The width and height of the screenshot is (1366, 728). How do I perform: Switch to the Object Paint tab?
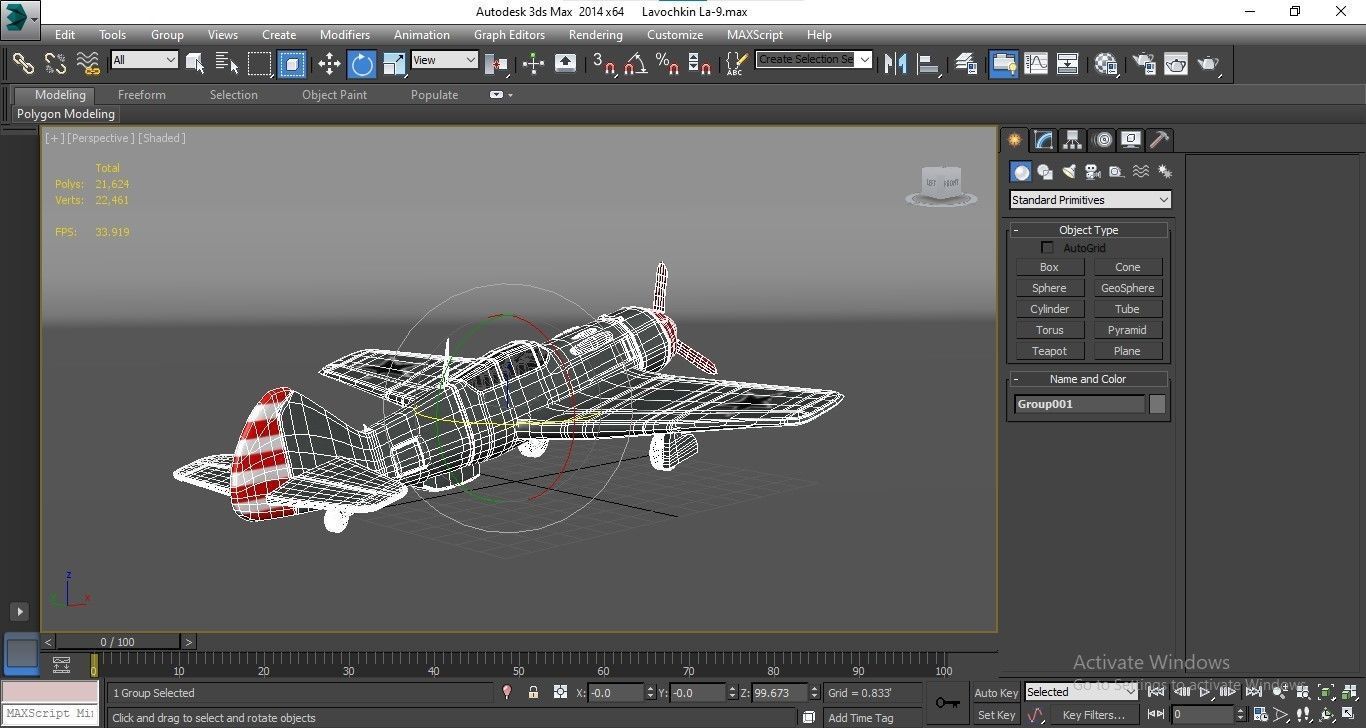coord(335,95)
